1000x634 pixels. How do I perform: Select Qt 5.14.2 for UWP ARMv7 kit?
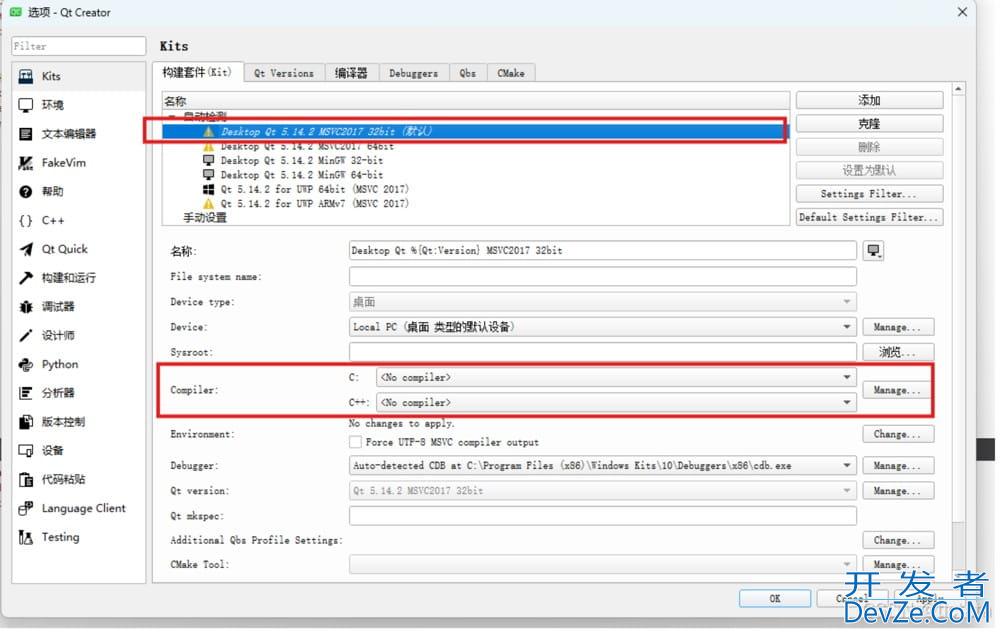point(314,204)
